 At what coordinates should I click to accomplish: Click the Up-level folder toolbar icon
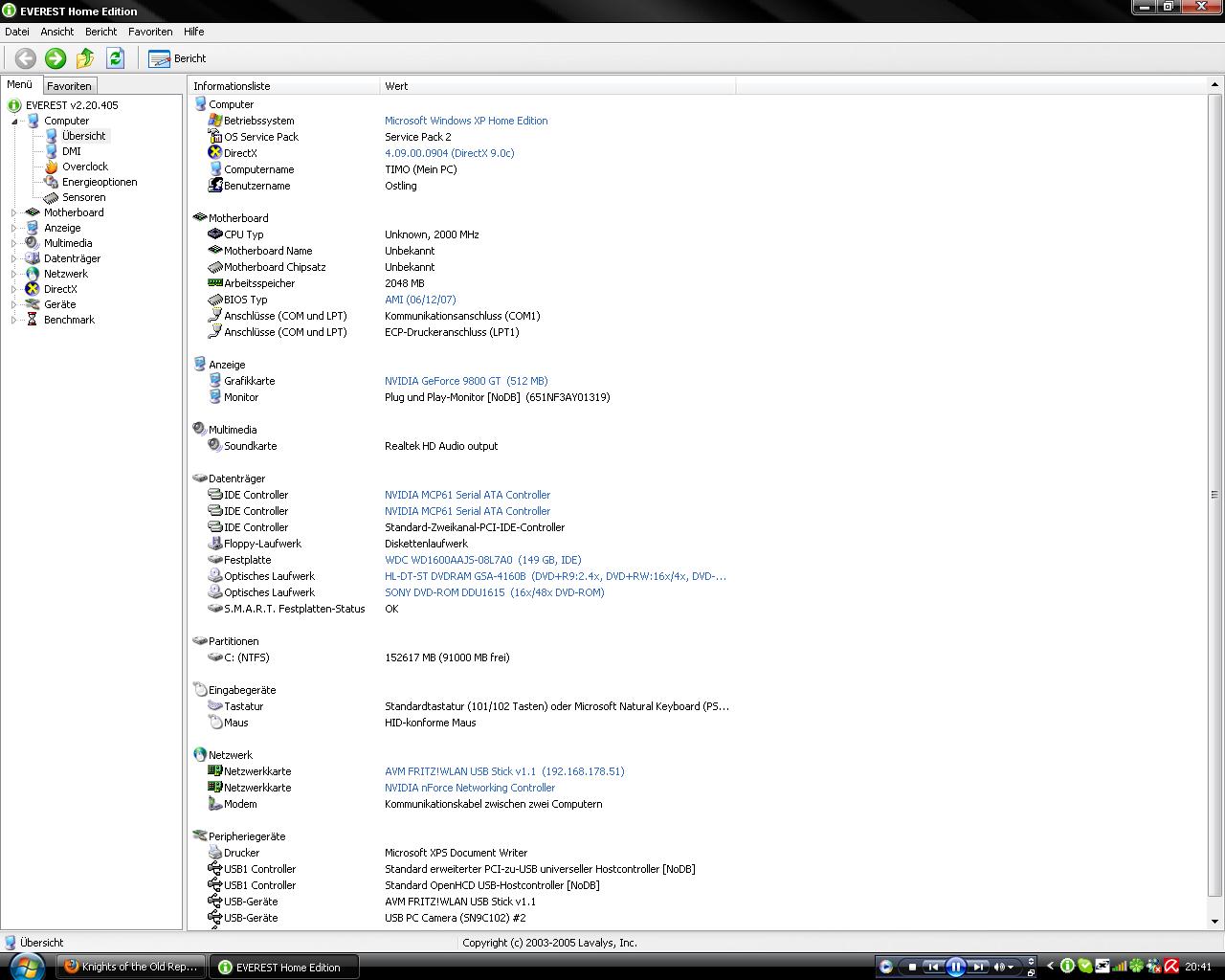pos(85,58)
